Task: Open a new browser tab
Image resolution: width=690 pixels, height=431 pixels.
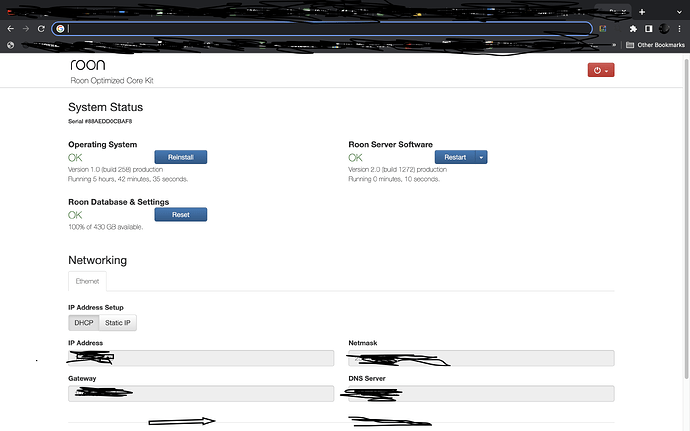Action: (642, 12)
